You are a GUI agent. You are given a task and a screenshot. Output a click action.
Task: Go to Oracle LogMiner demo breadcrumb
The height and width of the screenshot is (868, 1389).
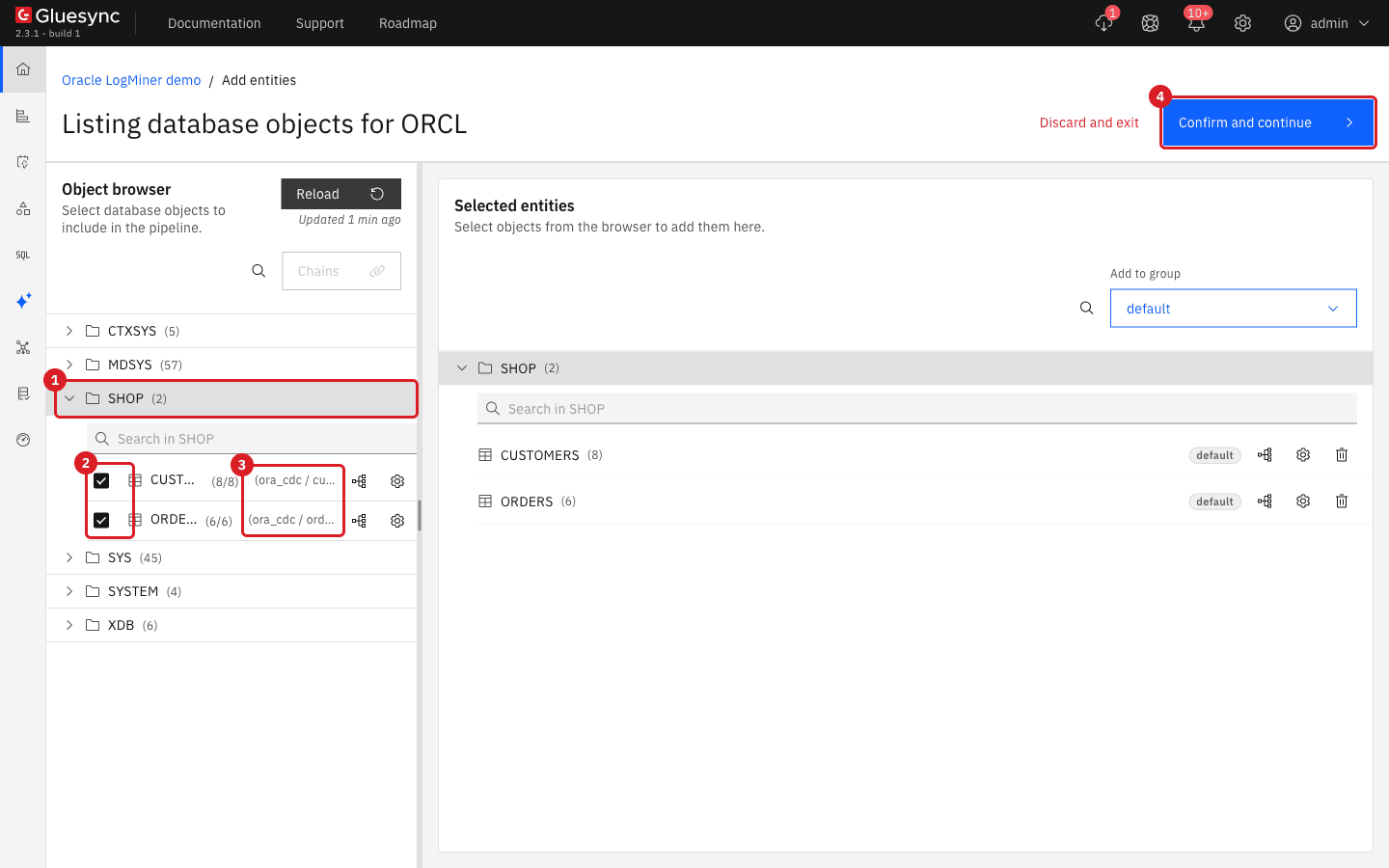[x=131, y=80]
